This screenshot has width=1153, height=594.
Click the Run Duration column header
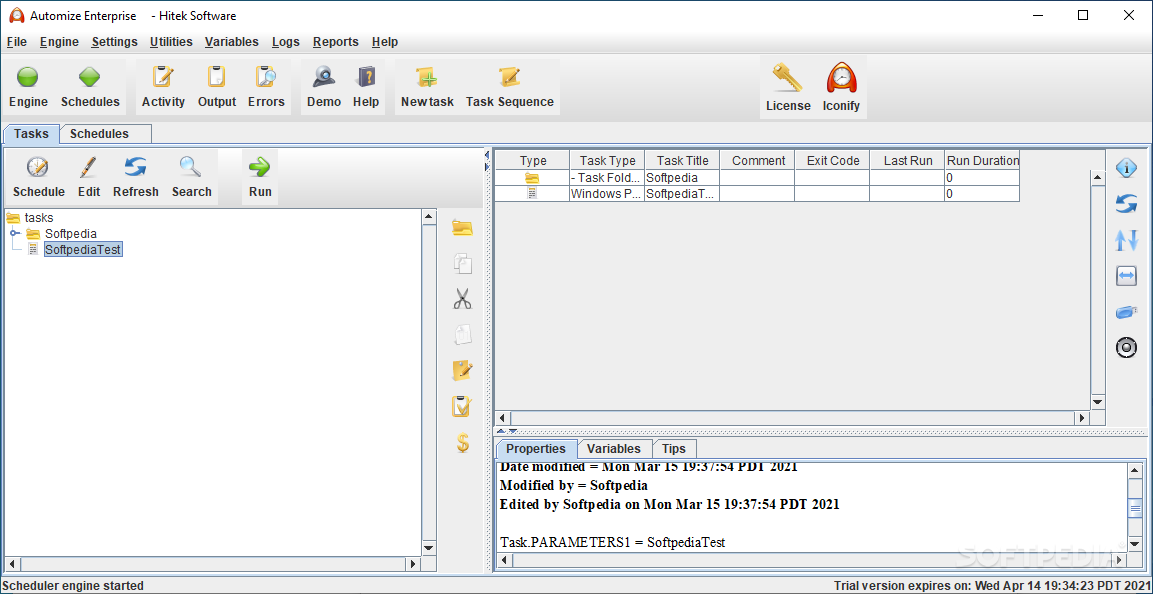coord(982,160)
